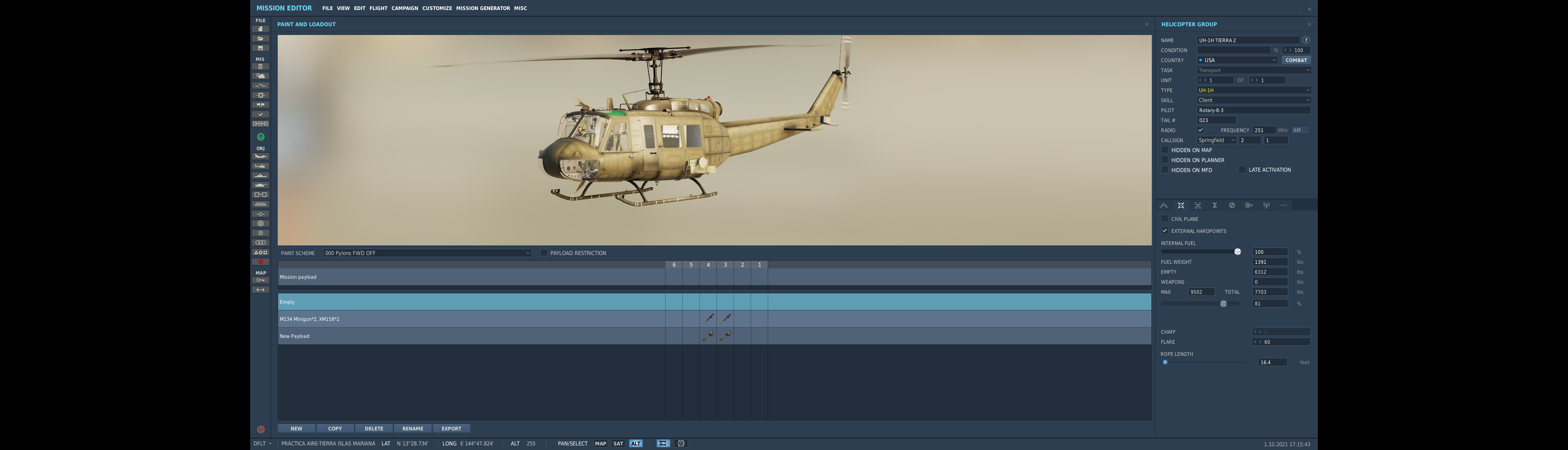Open the DFLT dropdown in status bar
This screenshot has width=1568, height=450.
(263, 443)
